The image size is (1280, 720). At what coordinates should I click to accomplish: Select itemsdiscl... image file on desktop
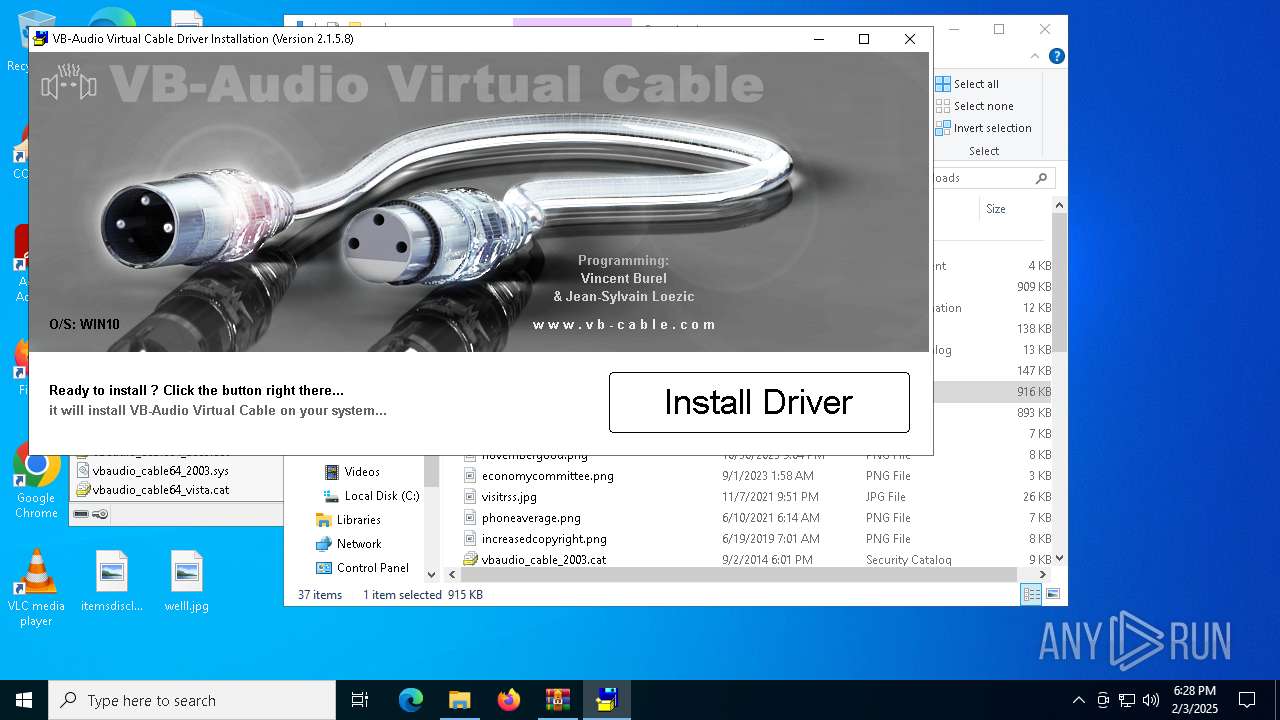point(112,581)
